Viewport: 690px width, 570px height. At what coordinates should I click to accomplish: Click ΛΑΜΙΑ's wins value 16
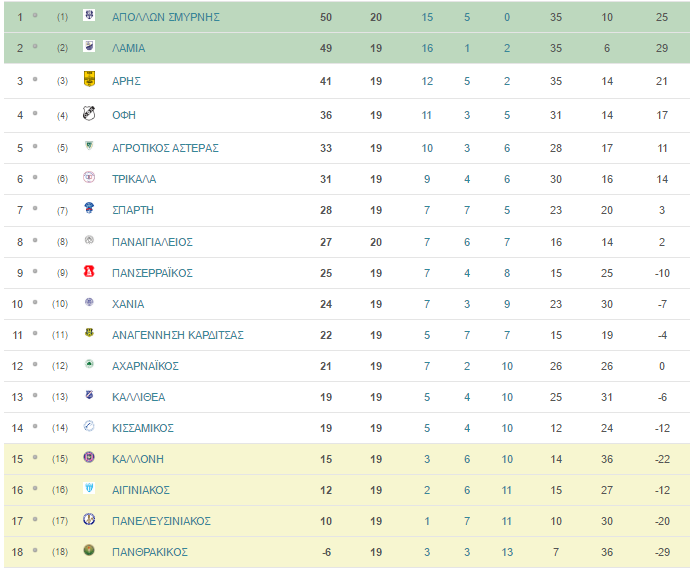coord(427,48)
